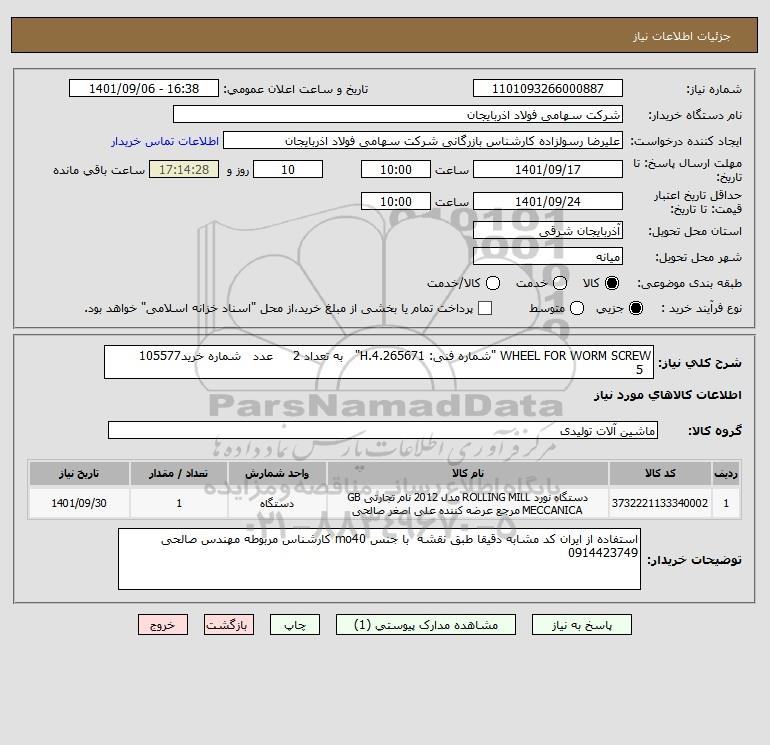Click the announcement date field 1401/09/06 - 16:38

pyautogui.click(x=144, y=88)
